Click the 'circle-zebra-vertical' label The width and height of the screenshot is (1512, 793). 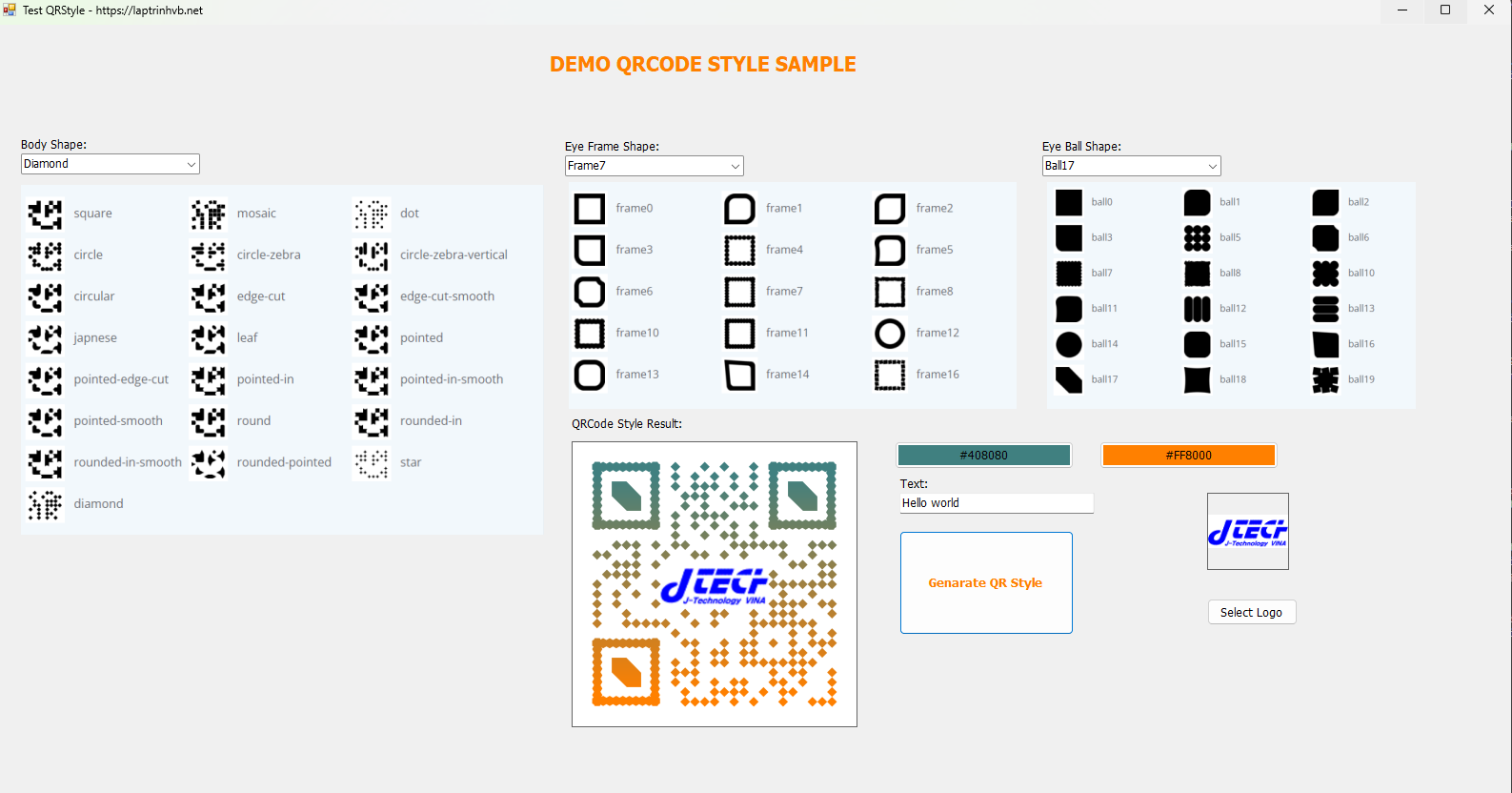tap(454, 255)
